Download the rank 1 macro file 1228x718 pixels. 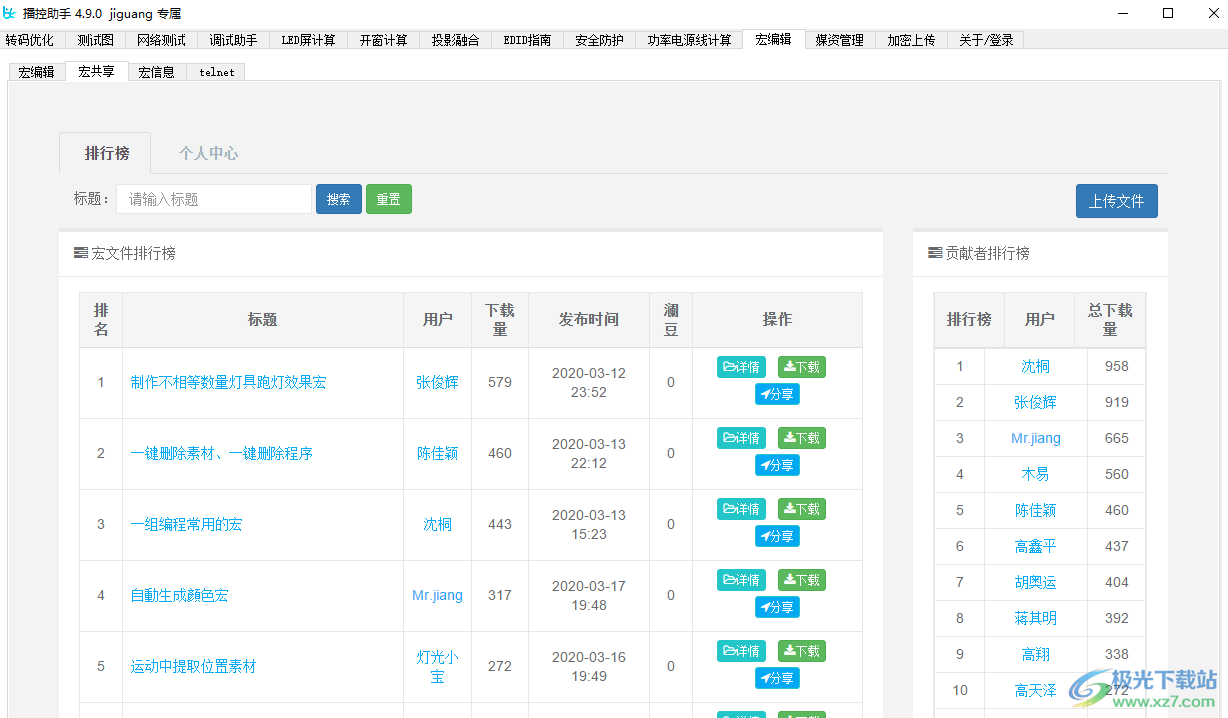point(801,367)
